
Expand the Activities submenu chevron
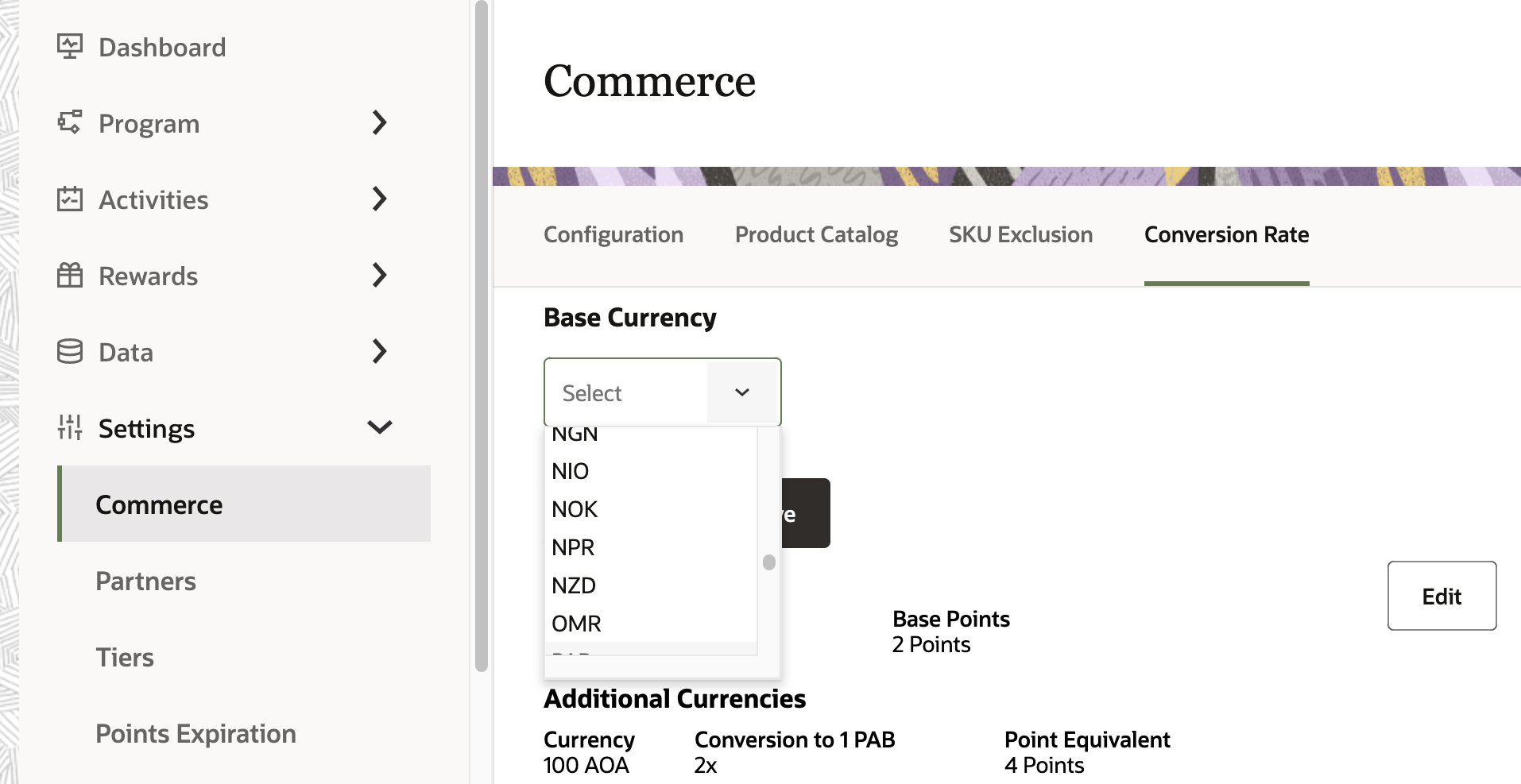point(380,199)
